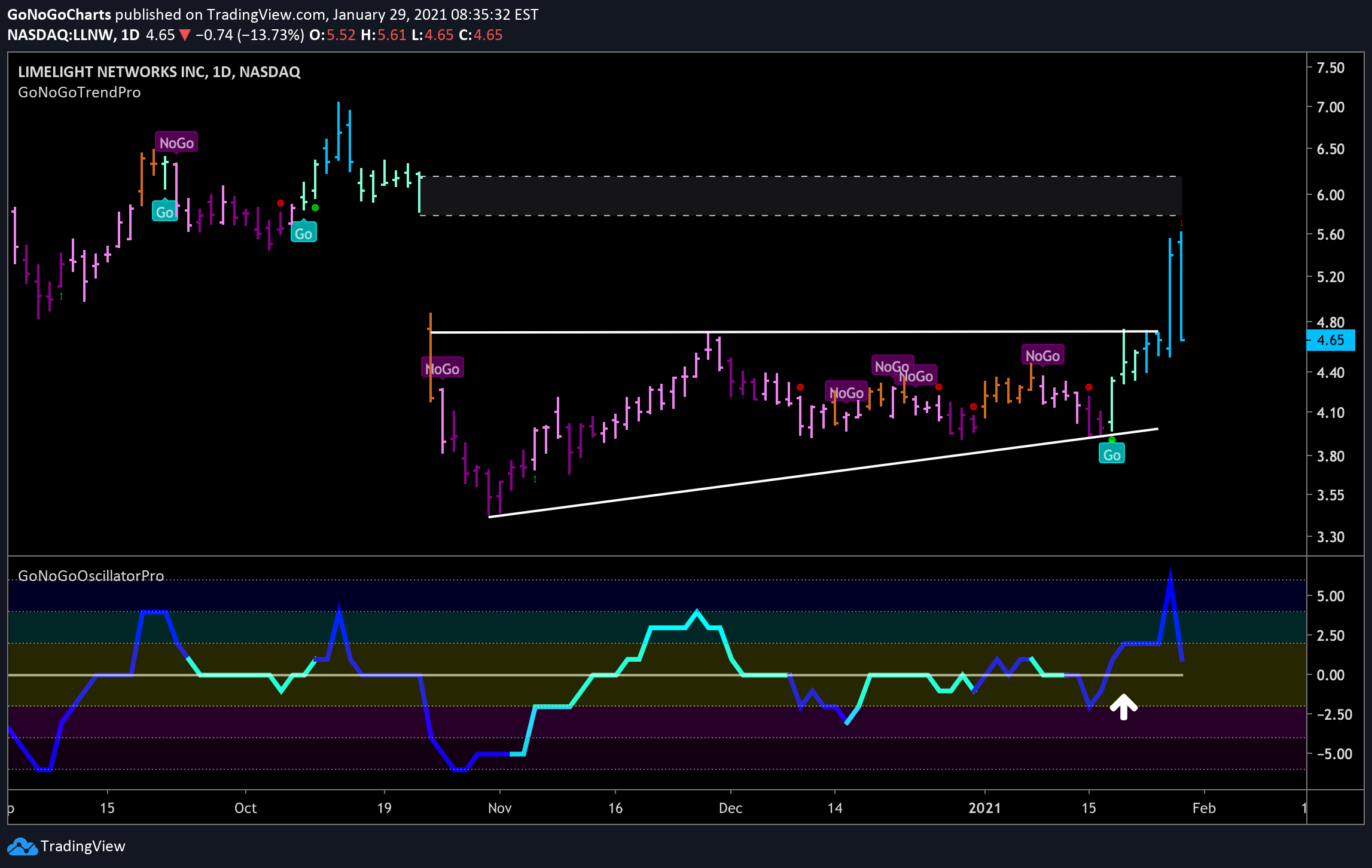1372x868 pixels.
Task: Click the GoNoGoCharts publisher name
Action: 59,14
